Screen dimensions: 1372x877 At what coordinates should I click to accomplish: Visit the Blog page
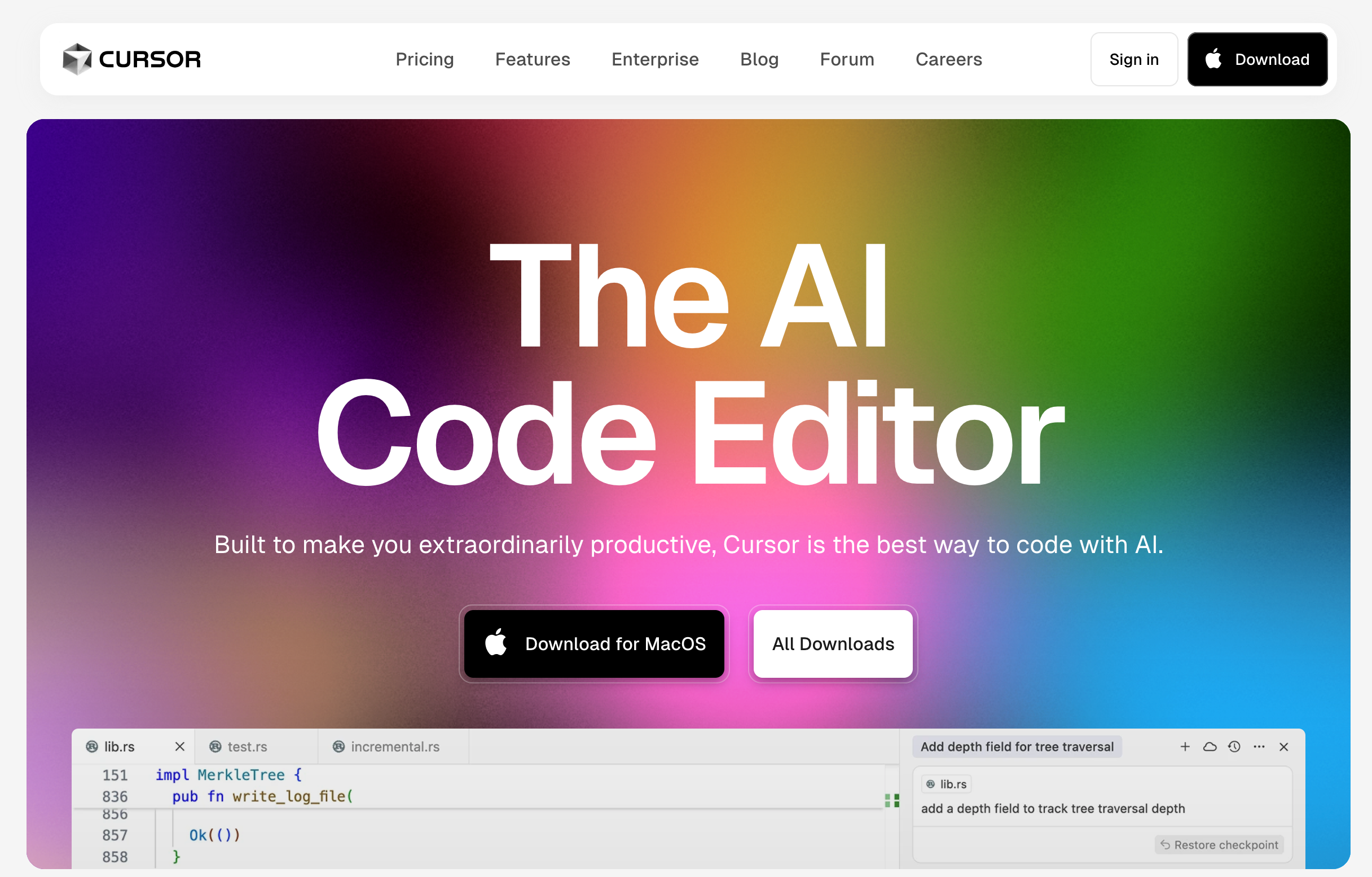759,59
